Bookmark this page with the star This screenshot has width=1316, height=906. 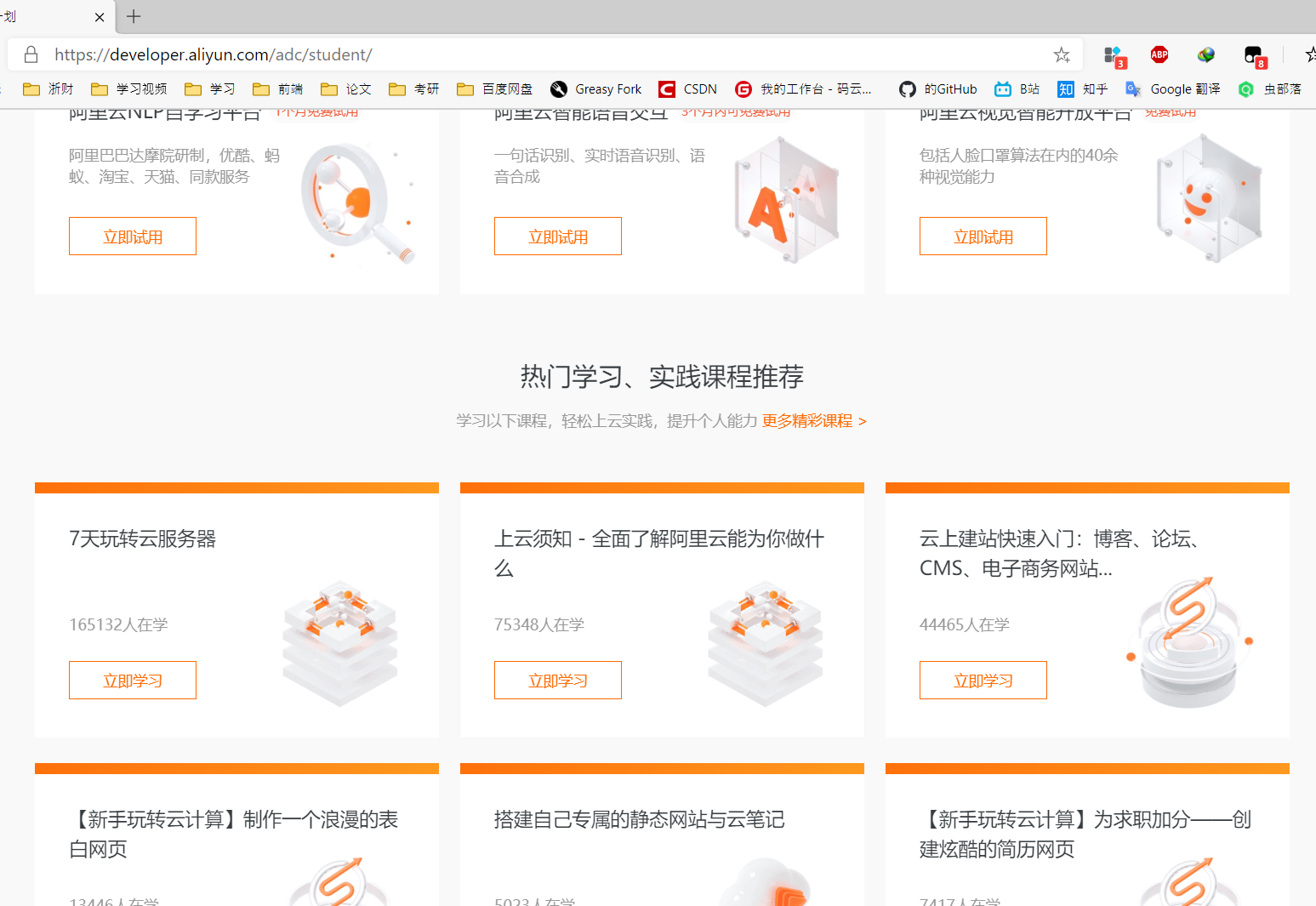pos(1062,54)
